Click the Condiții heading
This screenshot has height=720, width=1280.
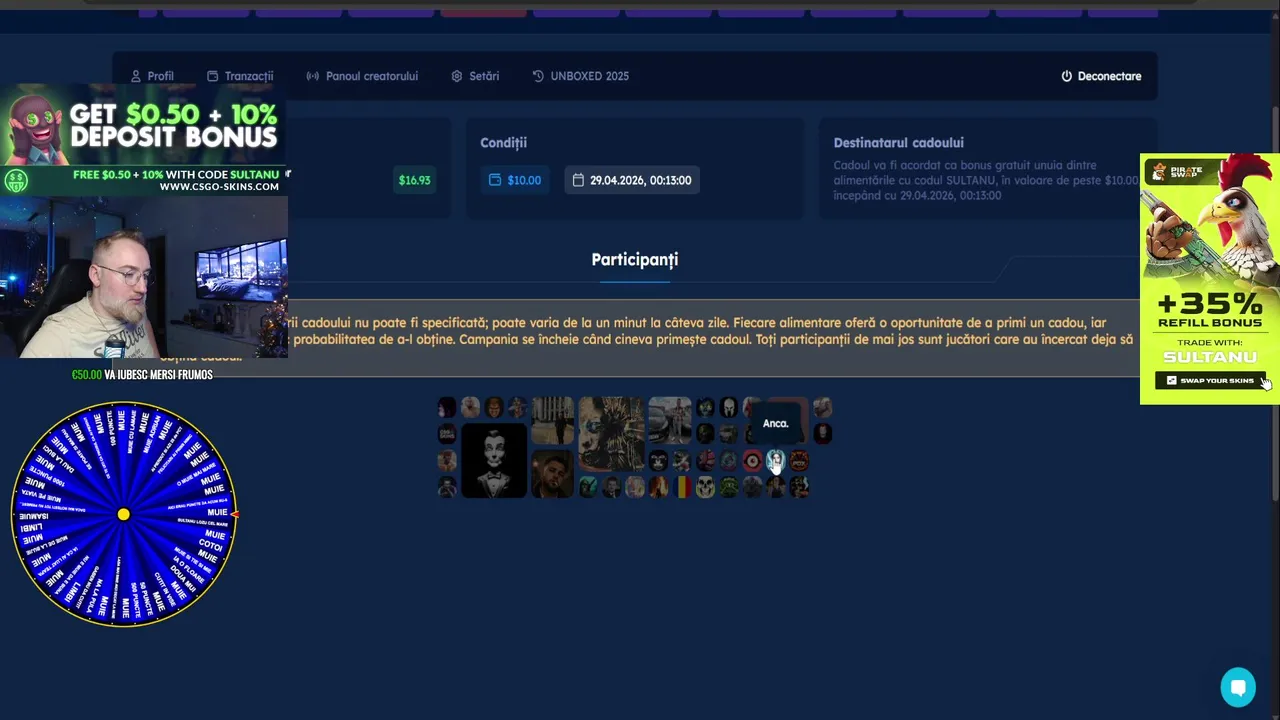pos(503,143)
